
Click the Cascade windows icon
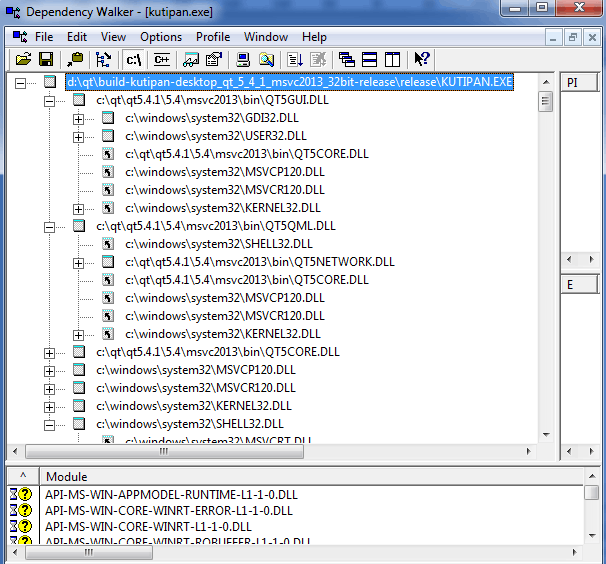[x=347, y=60]
